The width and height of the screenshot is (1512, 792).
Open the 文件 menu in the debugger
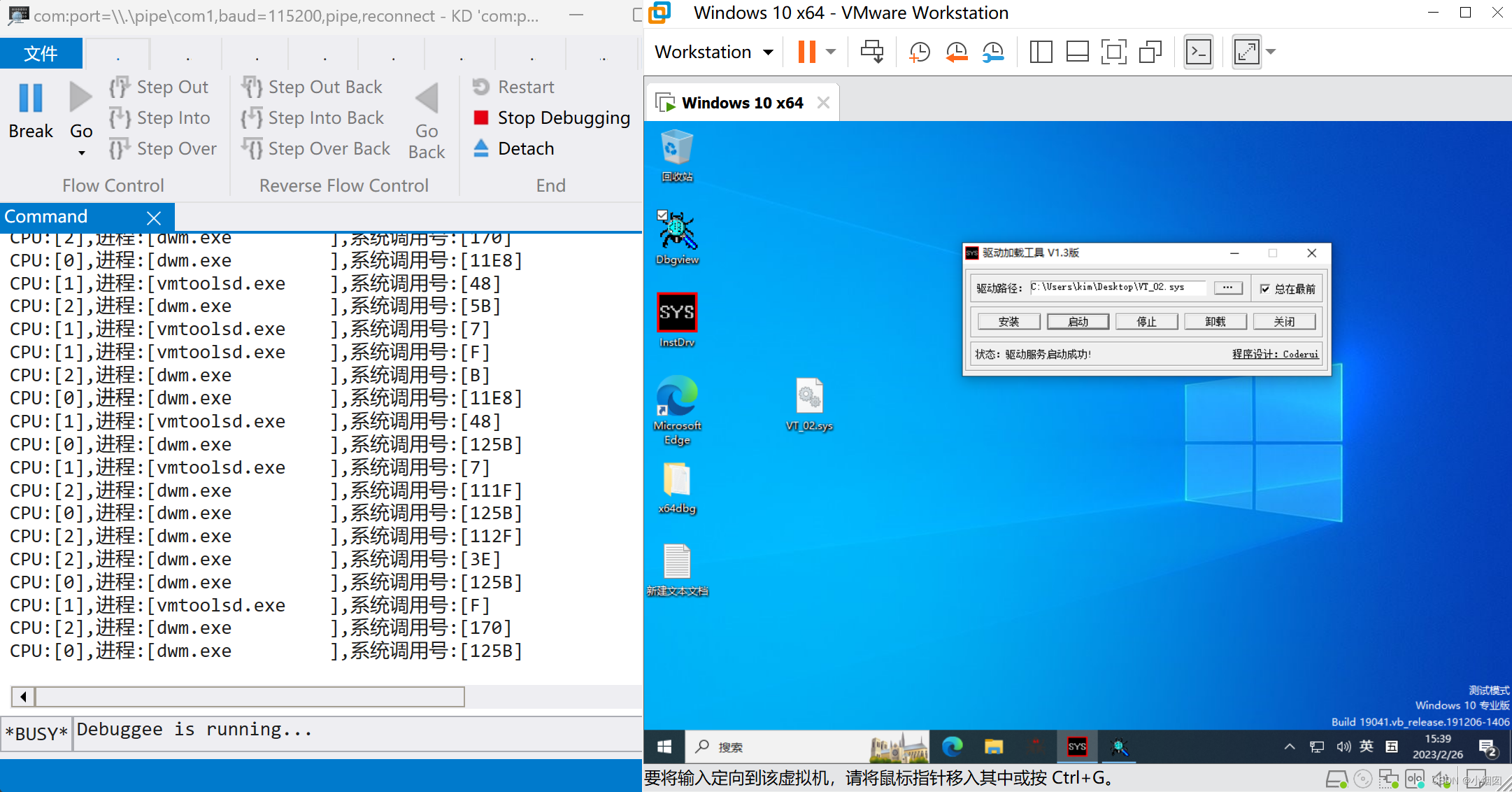click(x=41, y=53)
